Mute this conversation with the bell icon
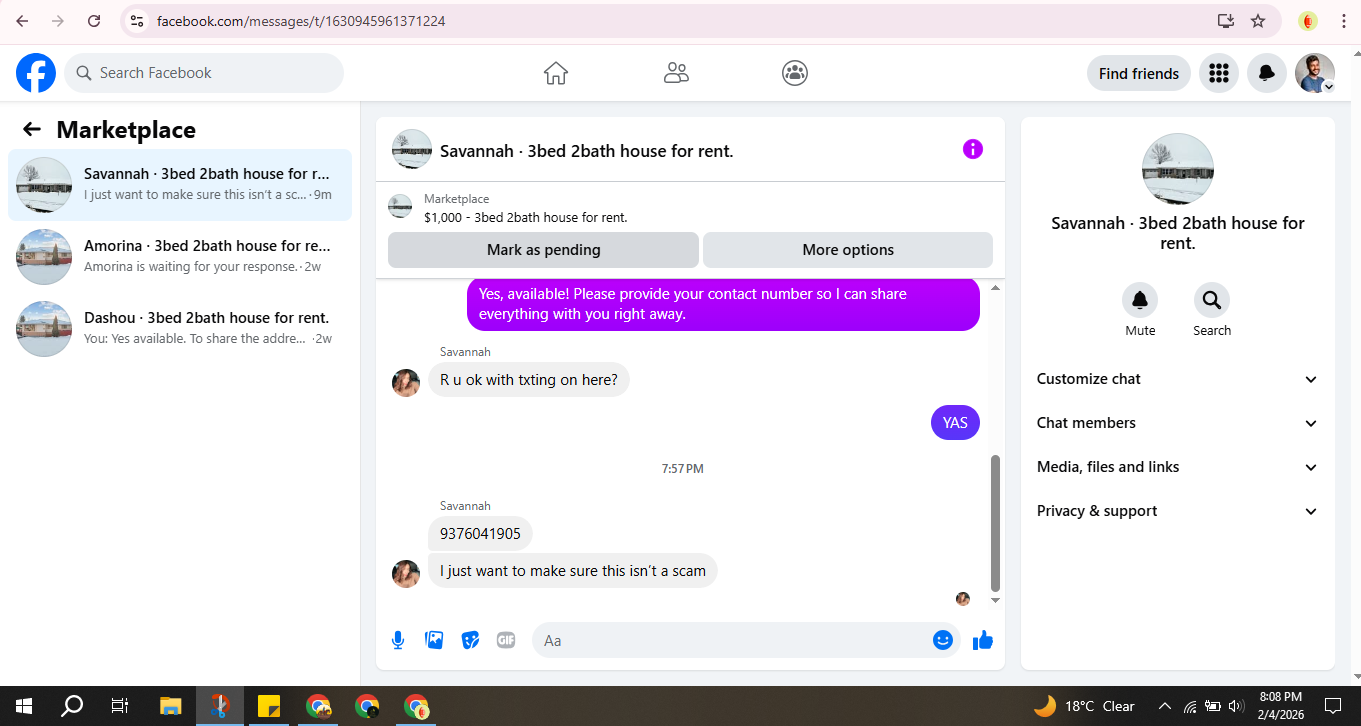This screenshot has width=1361, height=726. tap(1139, 300)
